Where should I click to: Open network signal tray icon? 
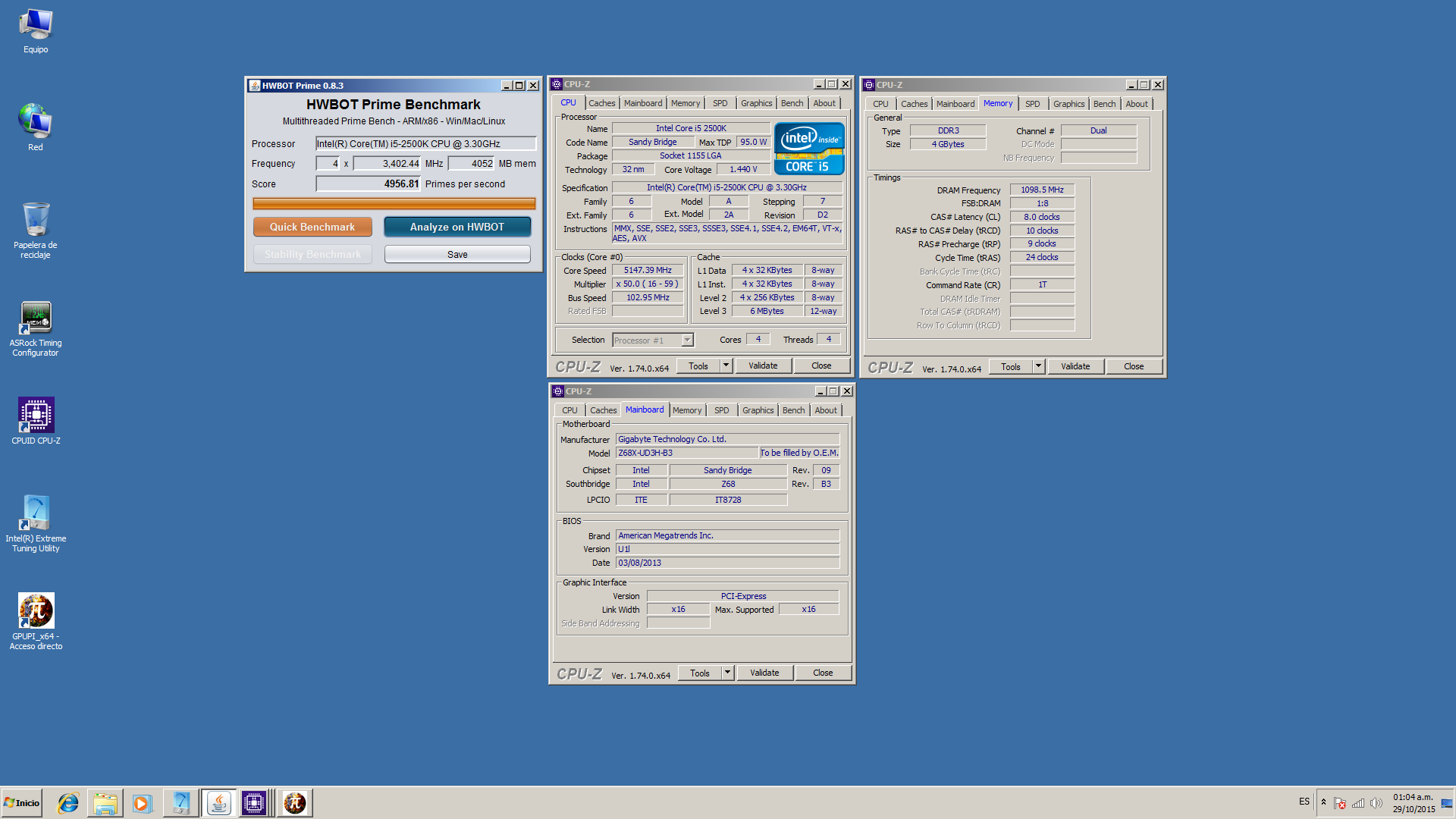[1358, 803]
